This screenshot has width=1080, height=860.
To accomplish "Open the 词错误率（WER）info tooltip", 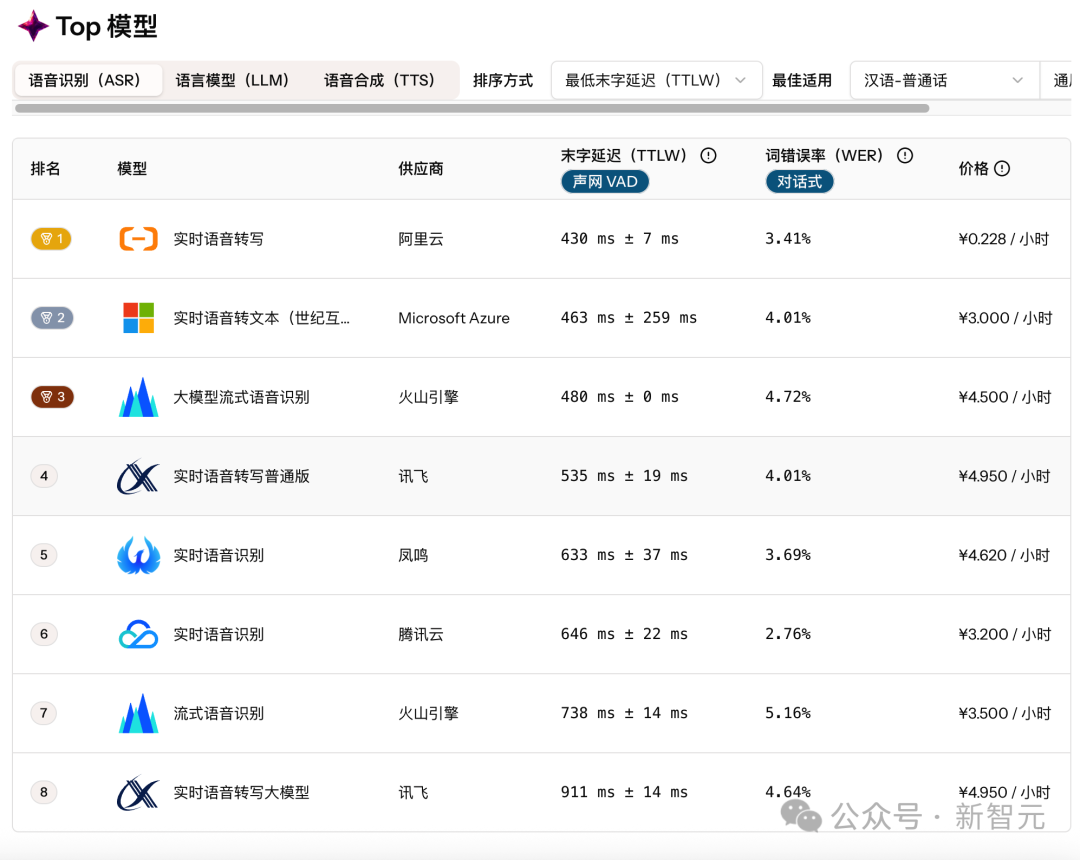I will pos(904,155).
